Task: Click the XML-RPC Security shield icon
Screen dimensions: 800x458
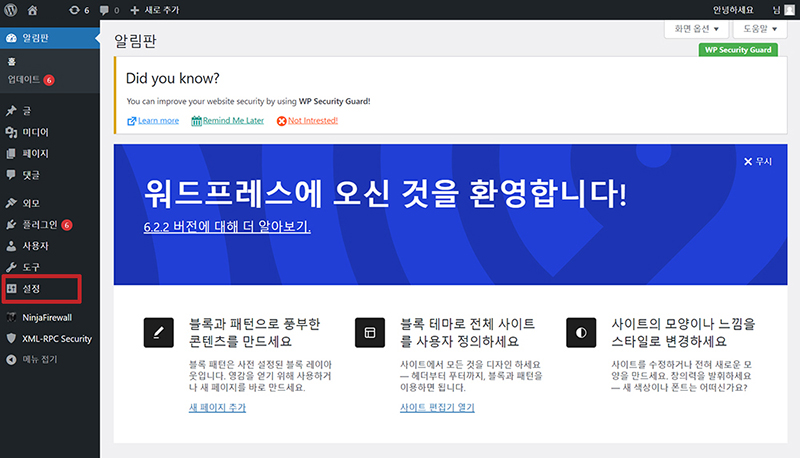Action: point(11,338)
